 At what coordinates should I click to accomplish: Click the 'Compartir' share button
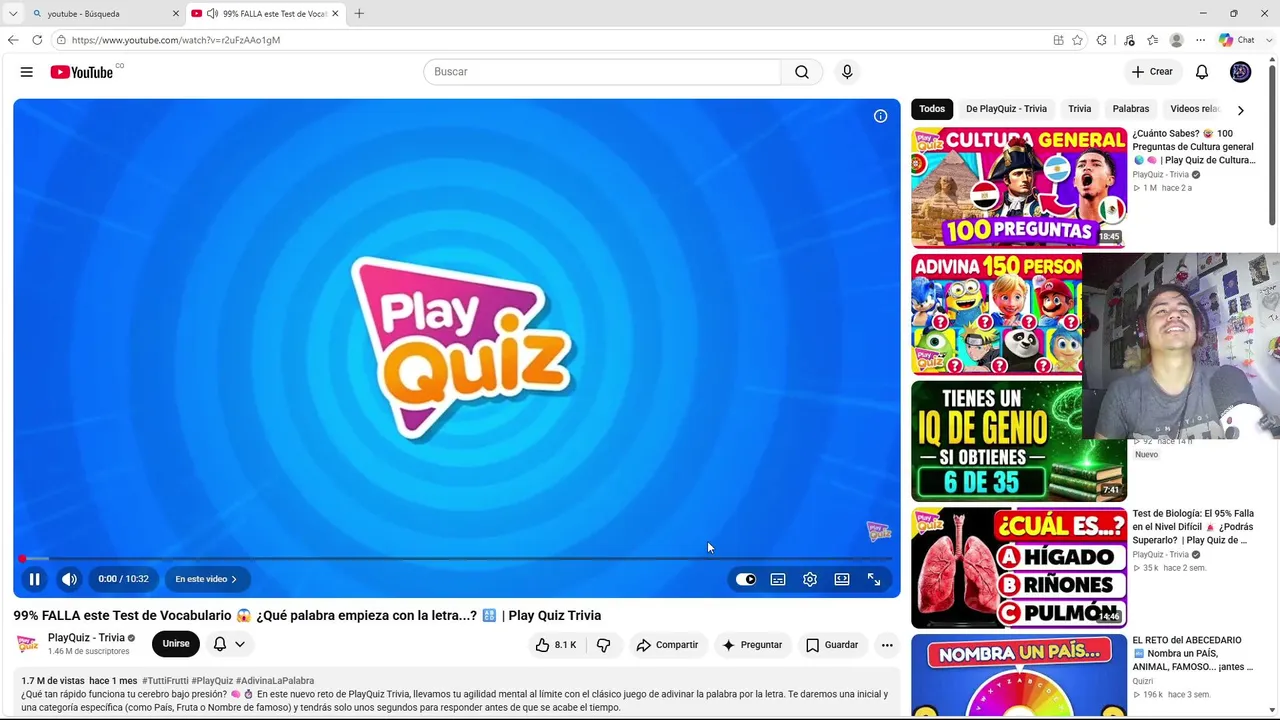point(667,645)
